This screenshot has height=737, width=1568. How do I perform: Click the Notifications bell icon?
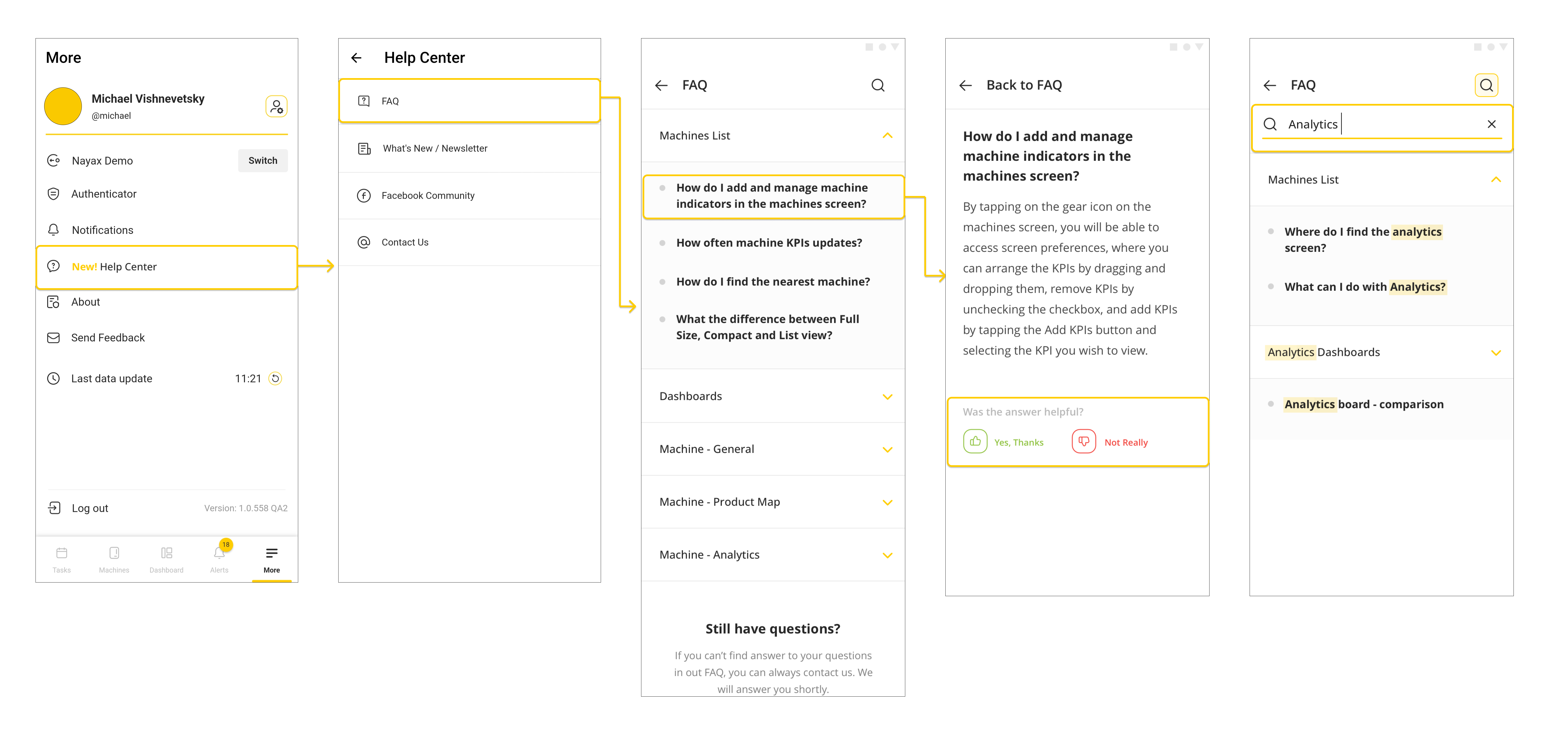click(54, 230)
